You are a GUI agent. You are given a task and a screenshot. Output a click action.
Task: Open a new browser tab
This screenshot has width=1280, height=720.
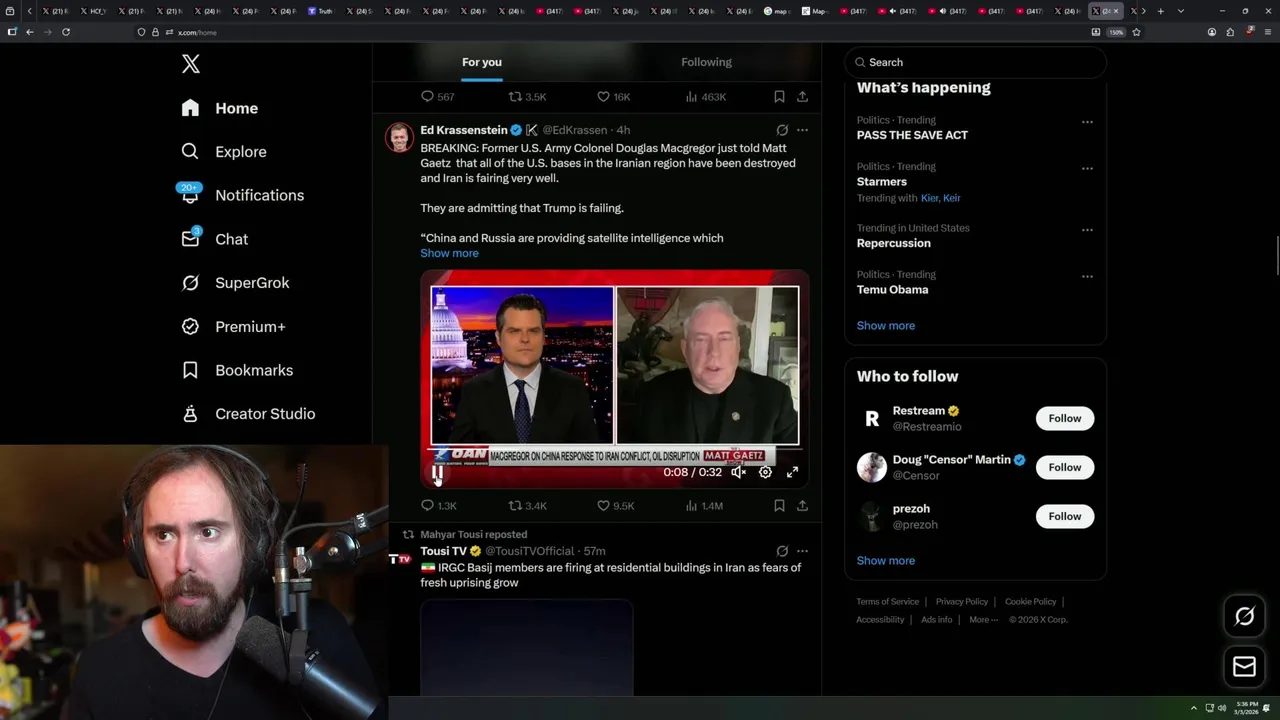pos(1160,11)
